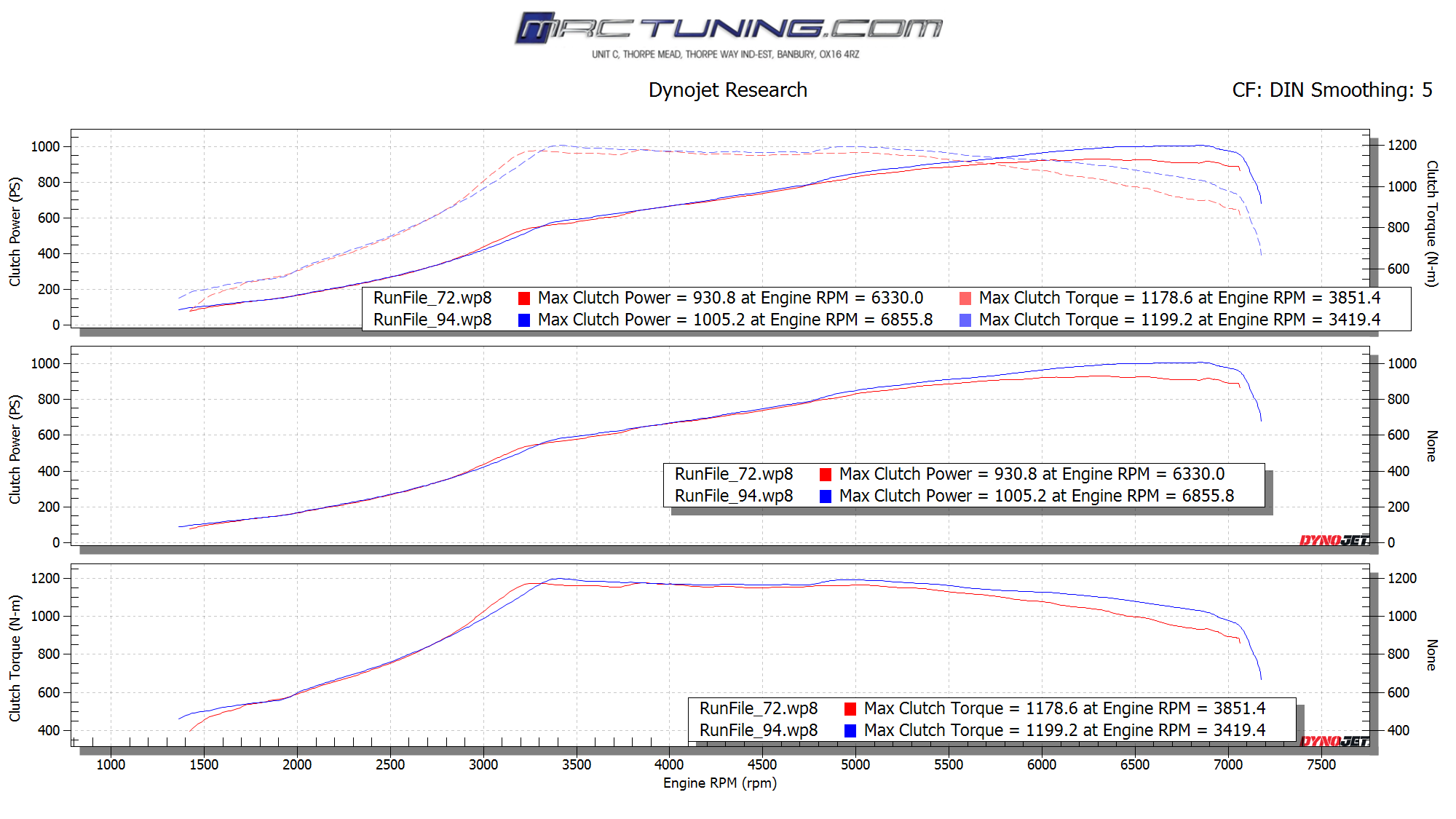This screenshot has height=819, width=1456.
Task: Click red swatch in bottom torque legend
Action: 850,709
